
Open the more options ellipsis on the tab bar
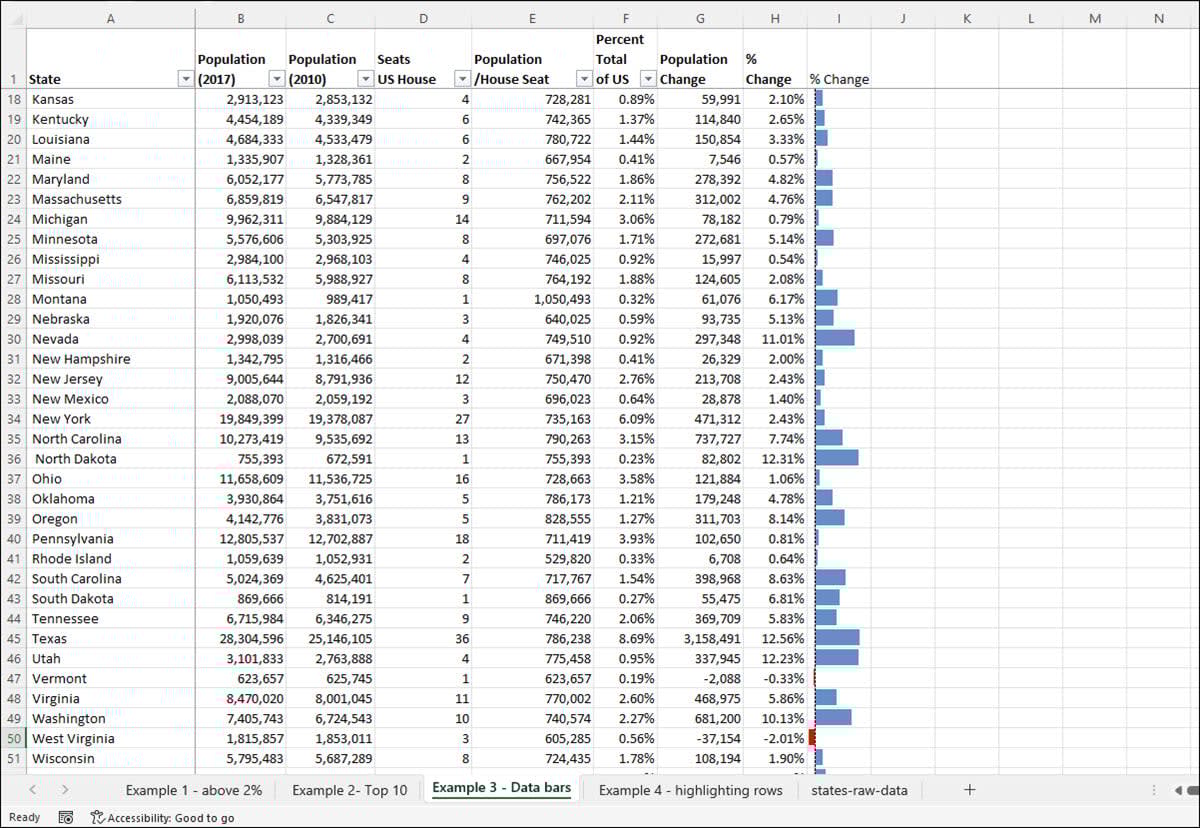point(1153,789)
